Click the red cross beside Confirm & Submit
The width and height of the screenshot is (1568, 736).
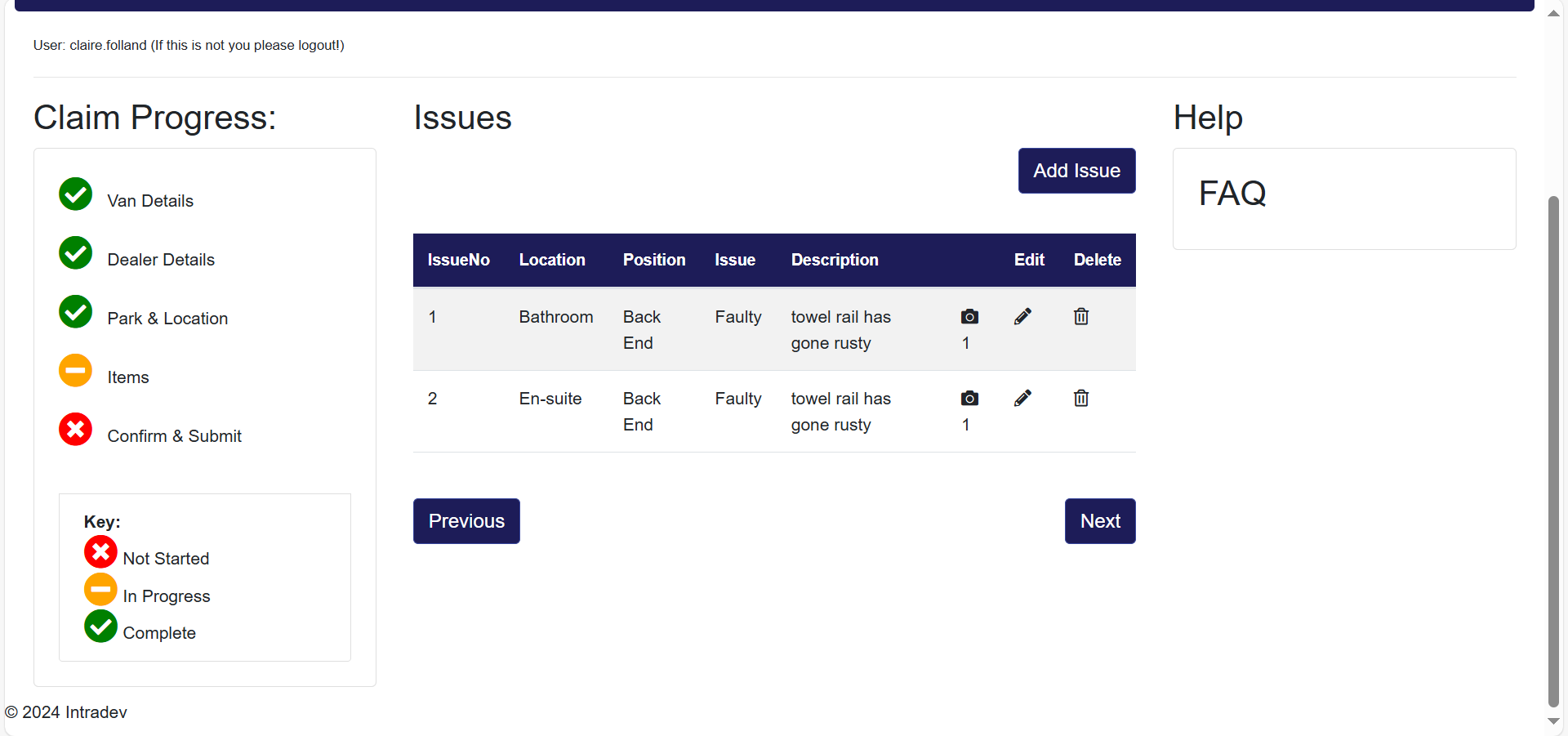pos(76,430)
